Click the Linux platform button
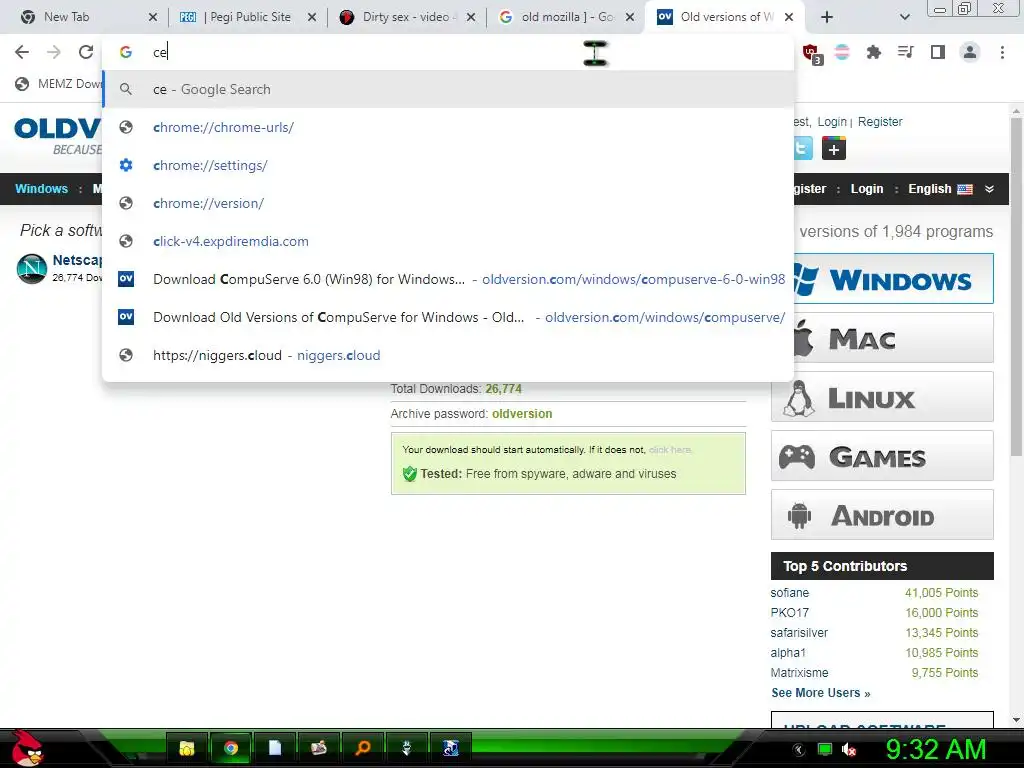The height and width of the screenshot is (768, 1024). coord(882,396)
